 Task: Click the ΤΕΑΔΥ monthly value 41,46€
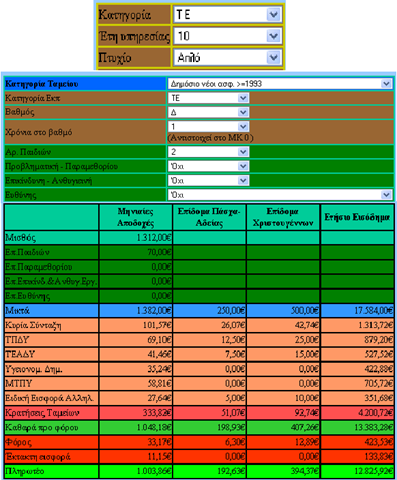tap(159, 354)
